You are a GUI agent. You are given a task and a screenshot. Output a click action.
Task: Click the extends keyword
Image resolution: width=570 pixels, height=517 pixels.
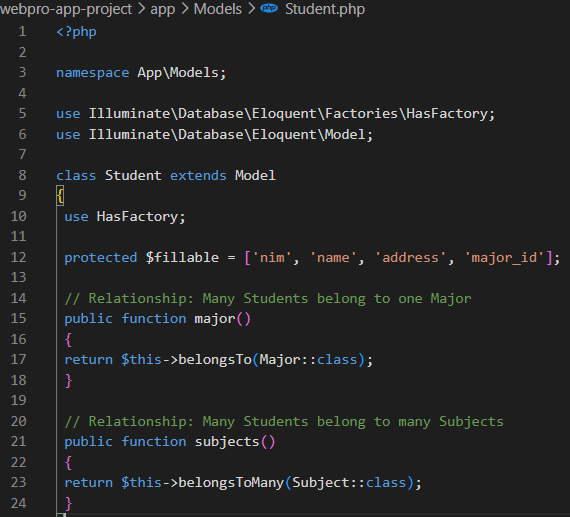(198, 176)
